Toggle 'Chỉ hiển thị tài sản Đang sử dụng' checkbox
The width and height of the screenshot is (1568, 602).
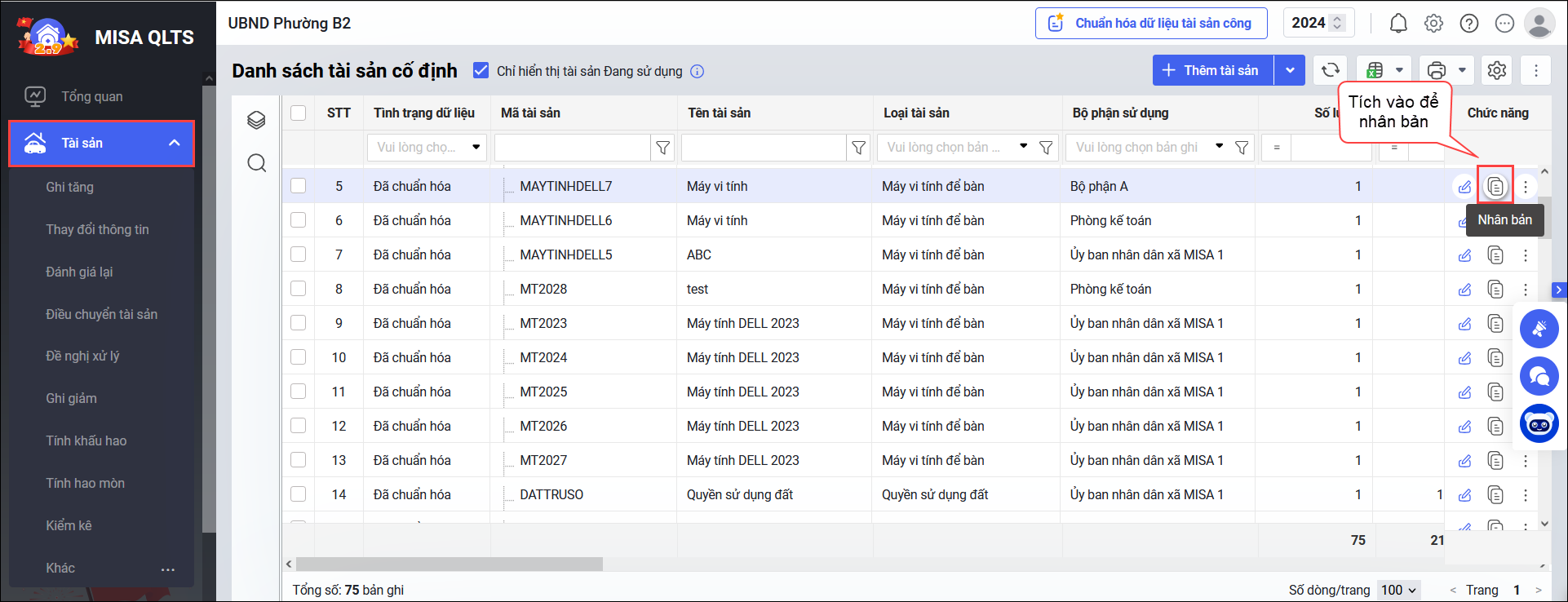(x=481, y=70)
